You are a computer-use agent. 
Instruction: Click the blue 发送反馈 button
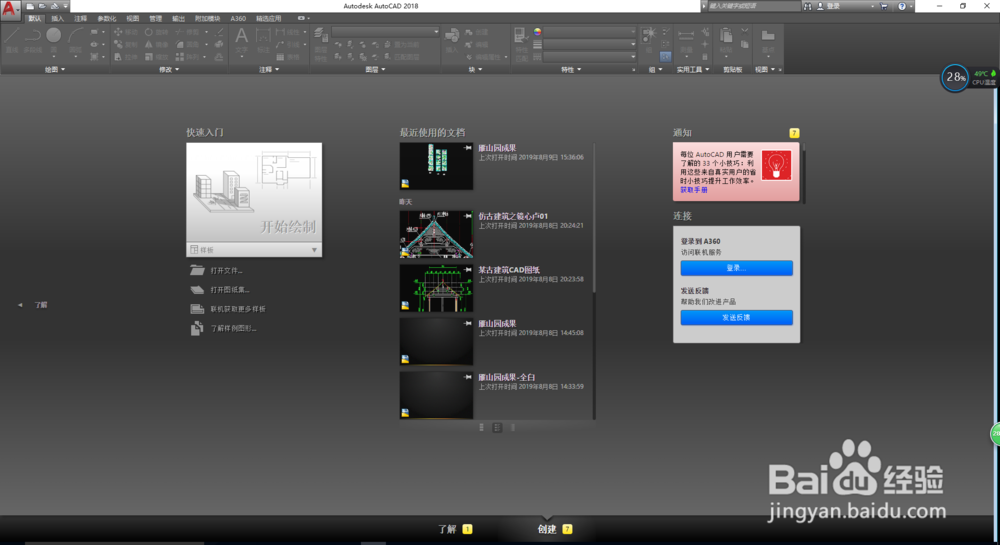coord(737,317)
